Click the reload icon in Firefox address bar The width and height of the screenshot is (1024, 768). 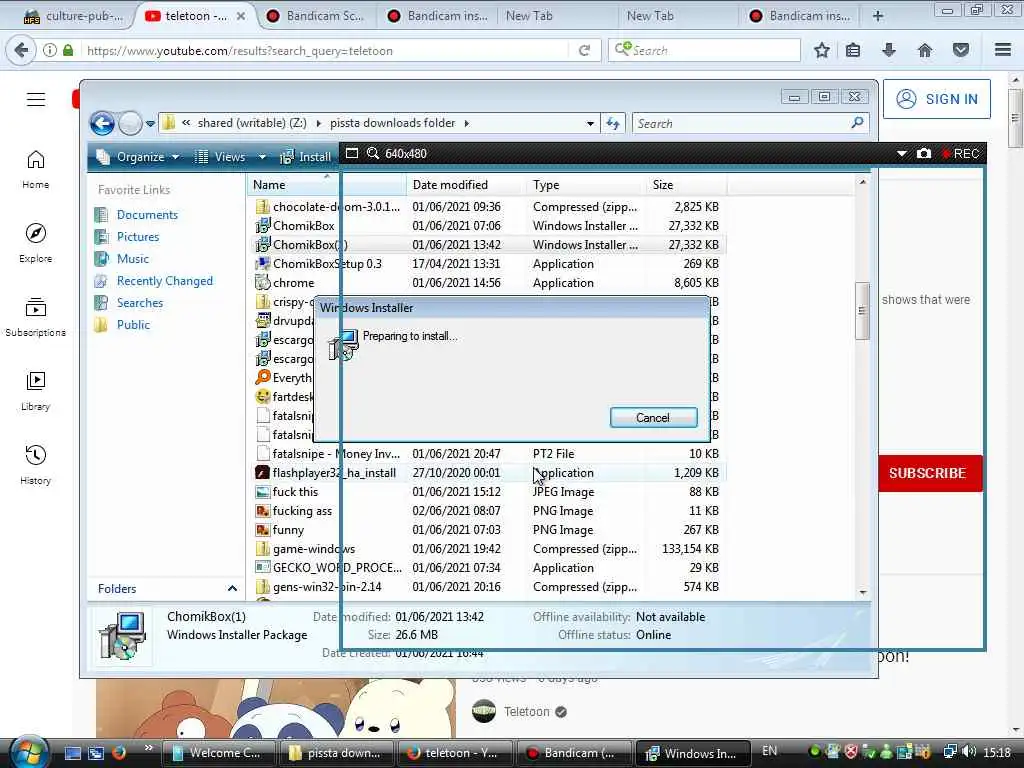(584, 50)
